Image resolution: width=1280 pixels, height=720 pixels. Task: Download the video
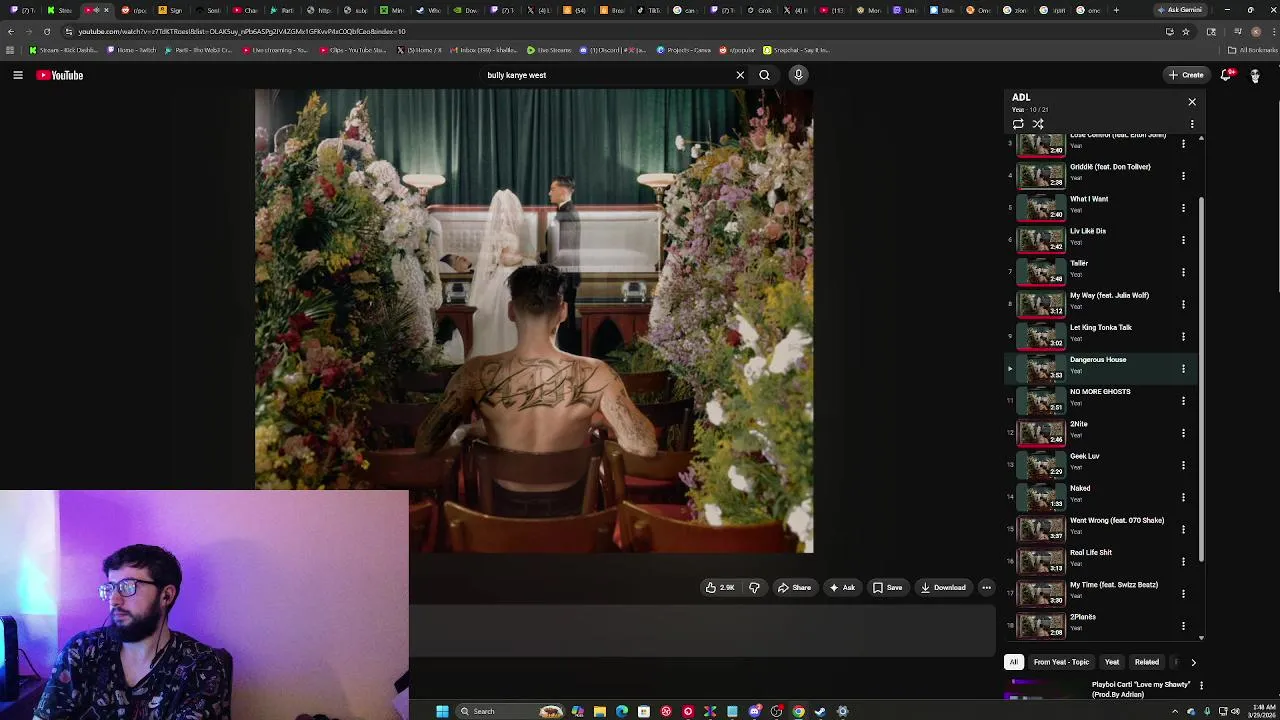(943, 588)
